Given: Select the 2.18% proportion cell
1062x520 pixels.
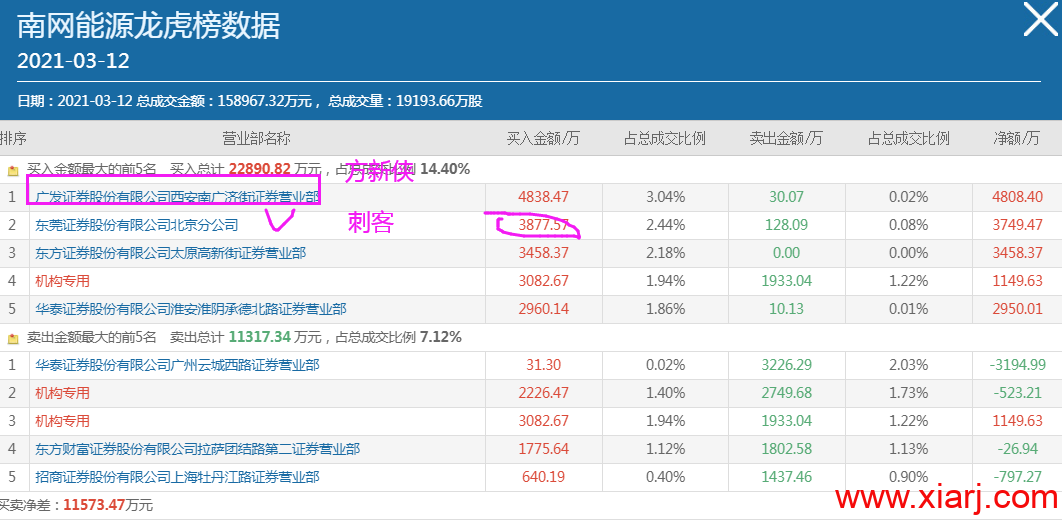Looking at the screenshot, I should (665, 253).
